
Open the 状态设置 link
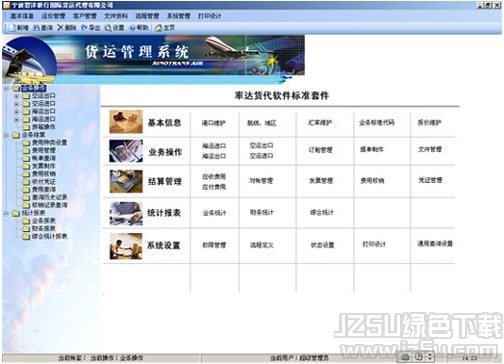tap(322, 245)
